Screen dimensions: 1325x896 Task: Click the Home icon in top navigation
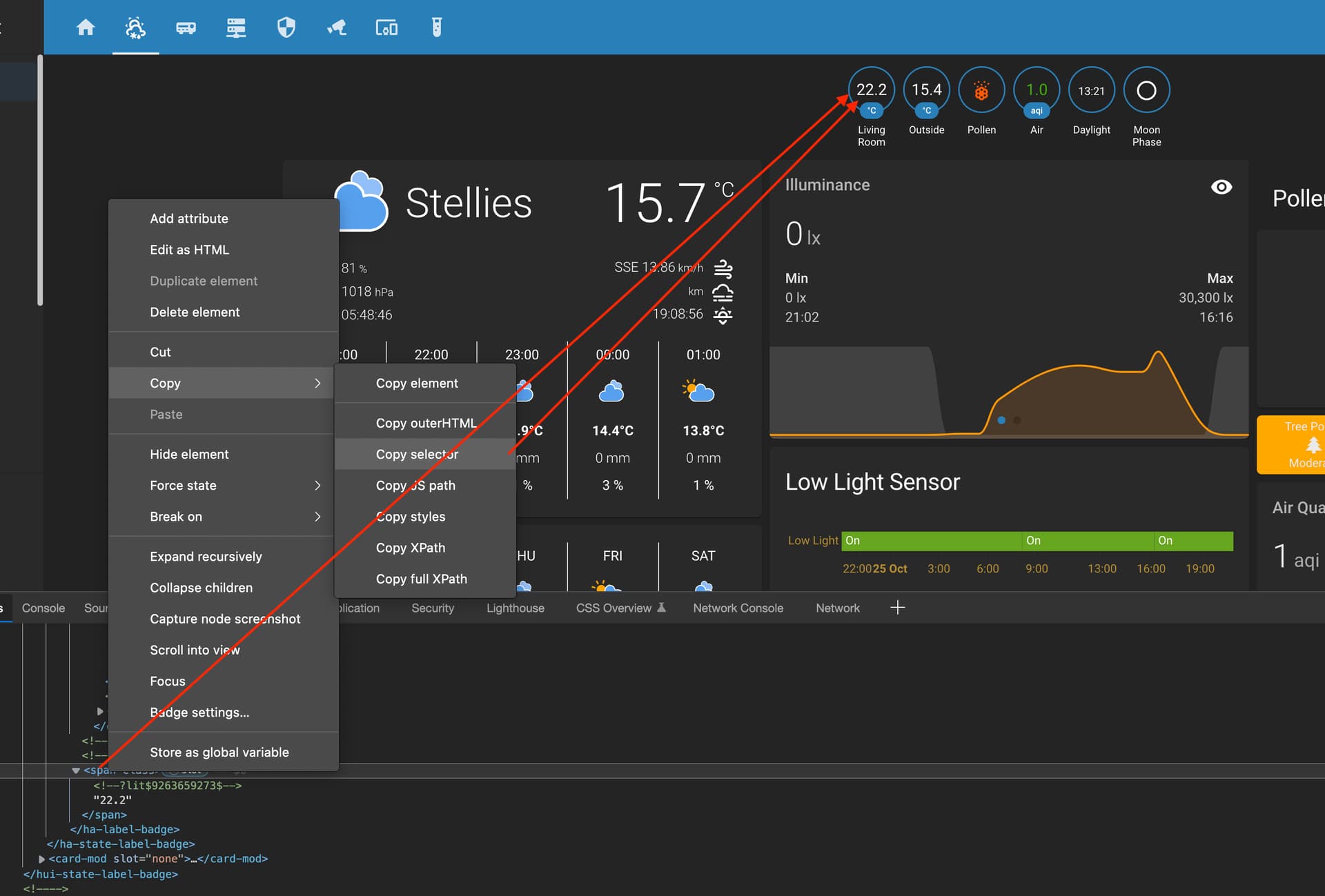click(86, 28)
